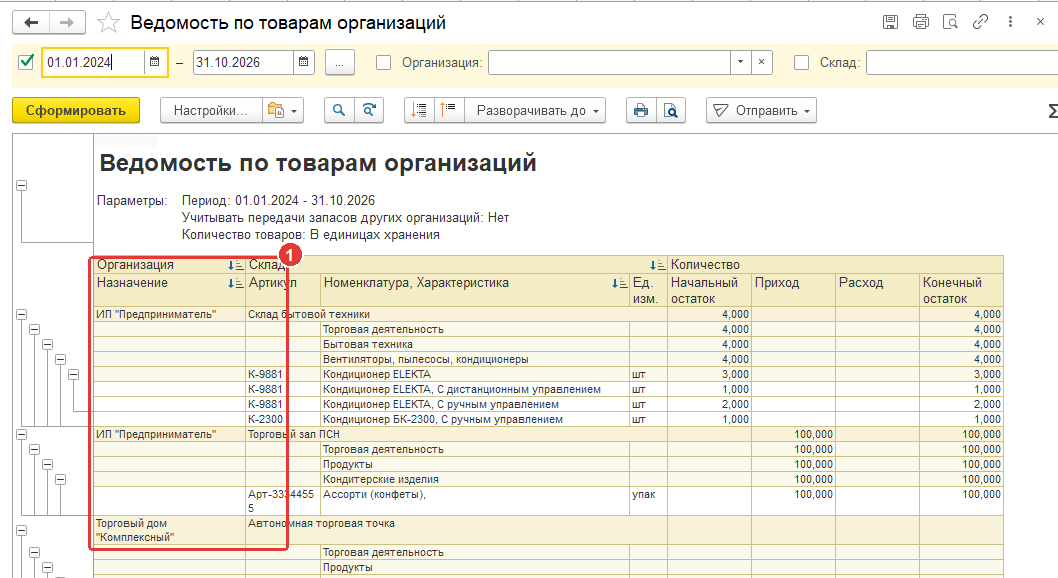Viewport: 1058px width, 578px height.
Task: Go forward with the right arrow button
Action: point(67,22)
